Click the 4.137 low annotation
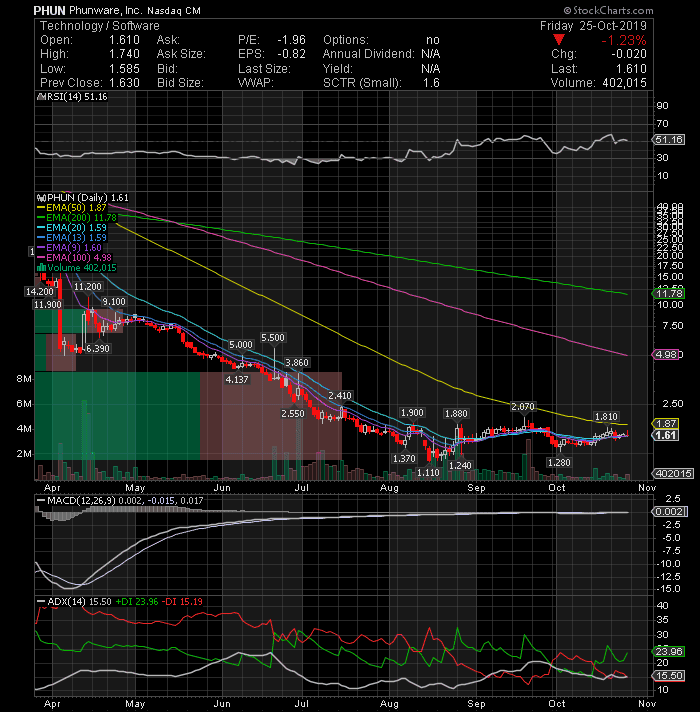The width and height of the screenshot is (700, 712). (x=237, y=380)
